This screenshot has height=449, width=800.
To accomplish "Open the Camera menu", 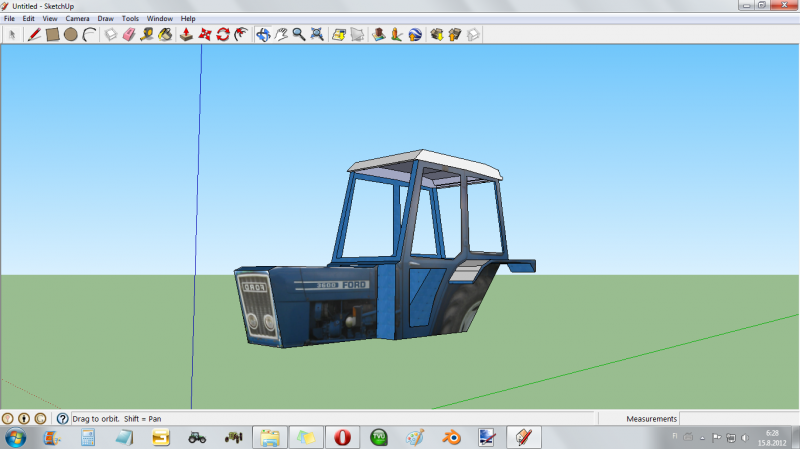I will pos(77,18).
